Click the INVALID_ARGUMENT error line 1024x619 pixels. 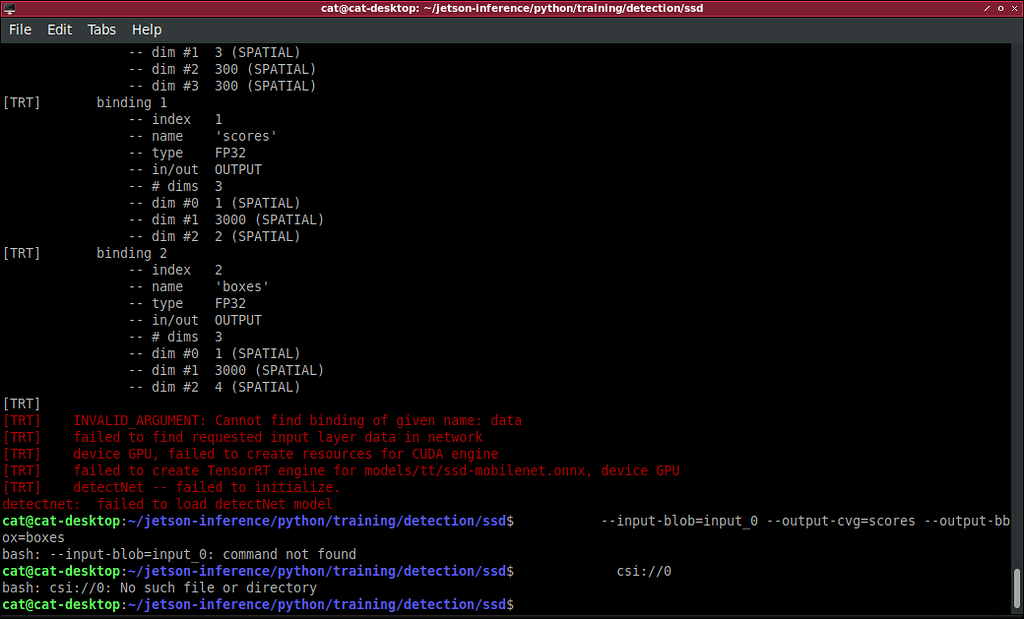click(260, 420)
